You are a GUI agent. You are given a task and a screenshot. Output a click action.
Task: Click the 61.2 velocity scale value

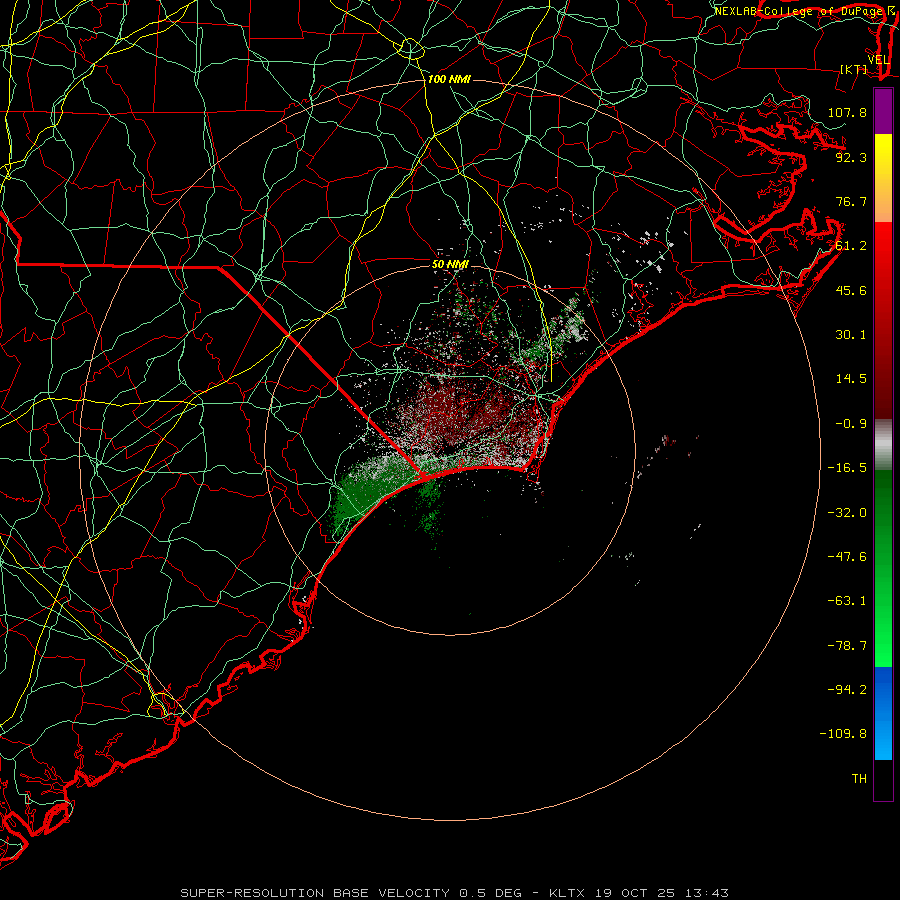click(851, 246)
